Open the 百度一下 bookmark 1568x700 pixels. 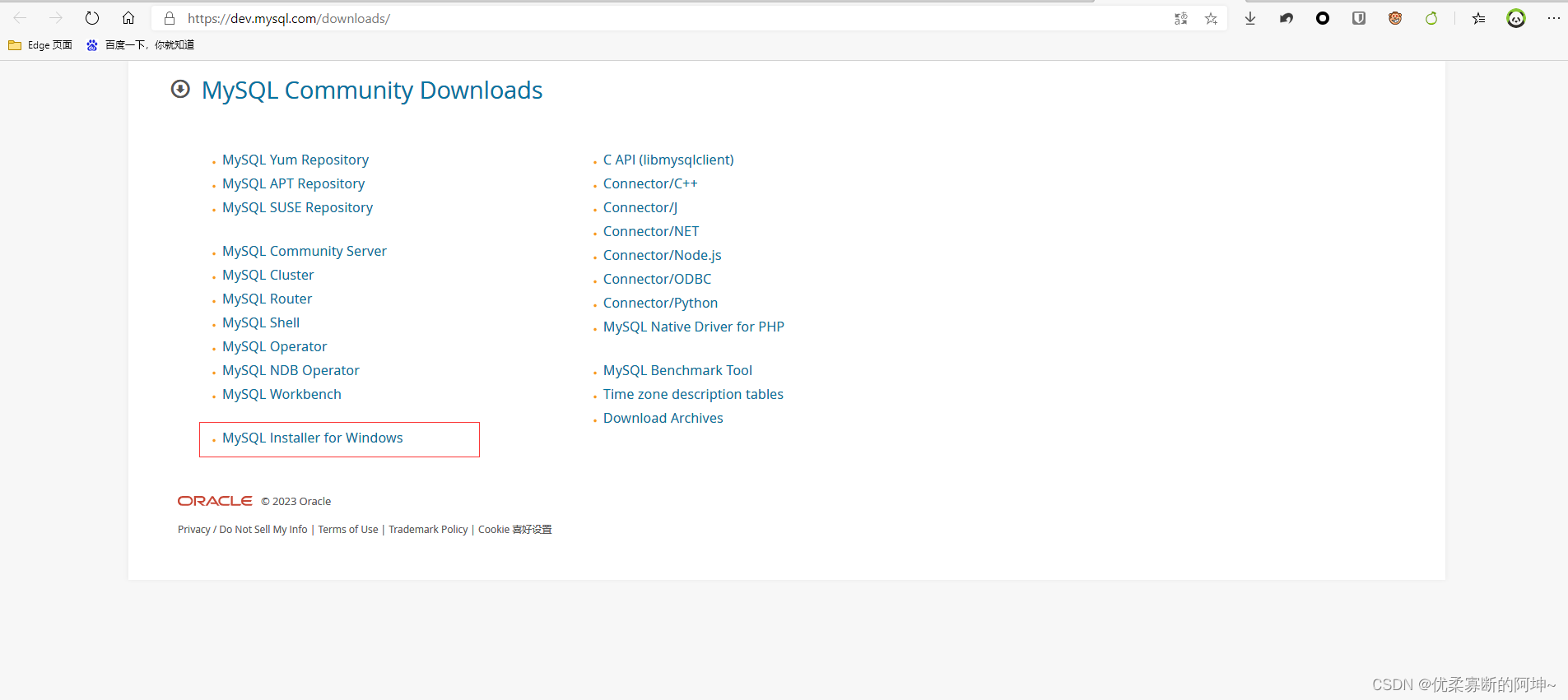pyautogui.click(x=141, y=45)
